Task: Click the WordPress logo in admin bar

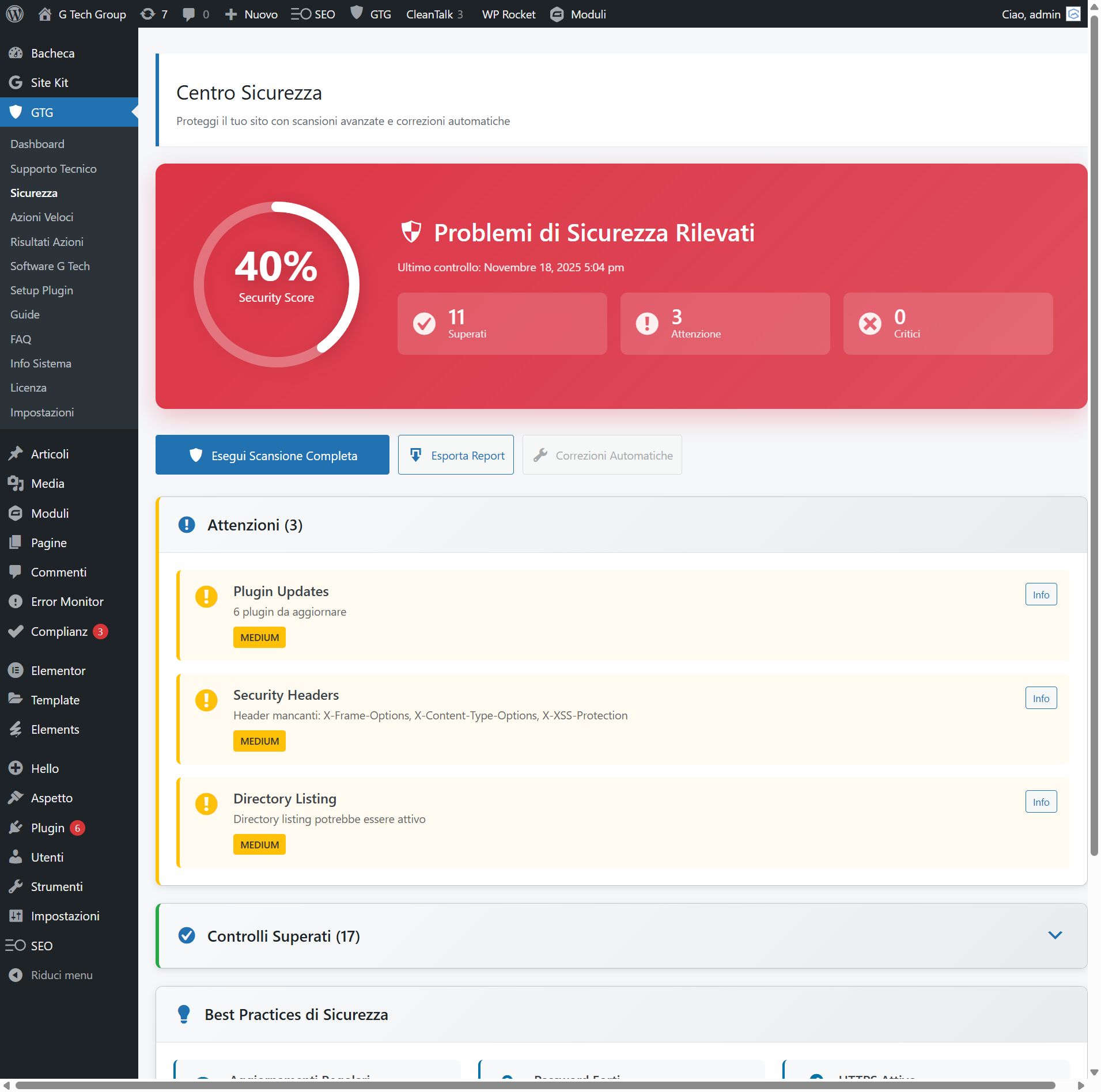Action: pos(14,14)
